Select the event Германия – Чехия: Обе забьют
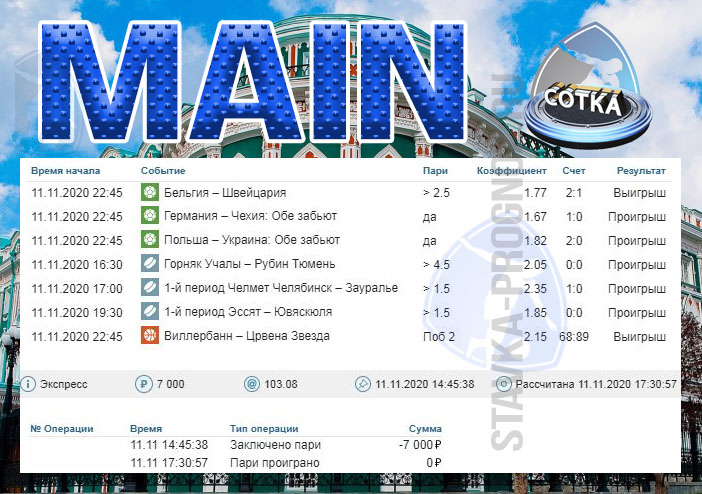The image size is (702, 494). click(x=250, y=216)
